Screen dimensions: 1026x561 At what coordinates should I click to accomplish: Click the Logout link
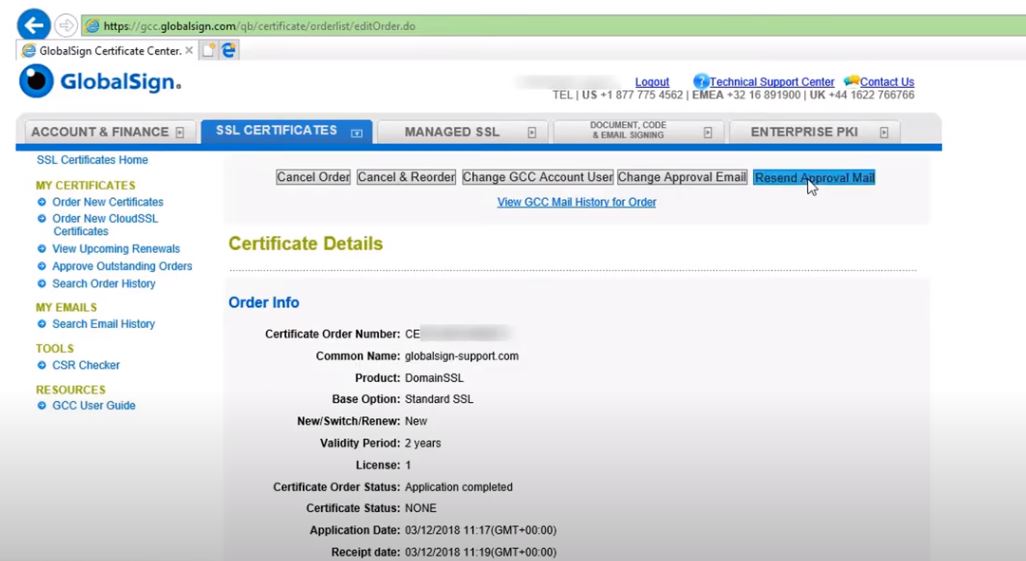652,82
